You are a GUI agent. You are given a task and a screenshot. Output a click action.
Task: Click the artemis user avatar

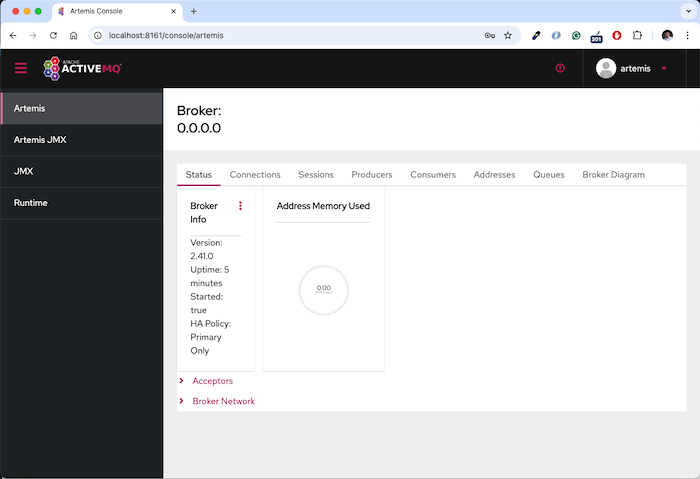(606, 68)
